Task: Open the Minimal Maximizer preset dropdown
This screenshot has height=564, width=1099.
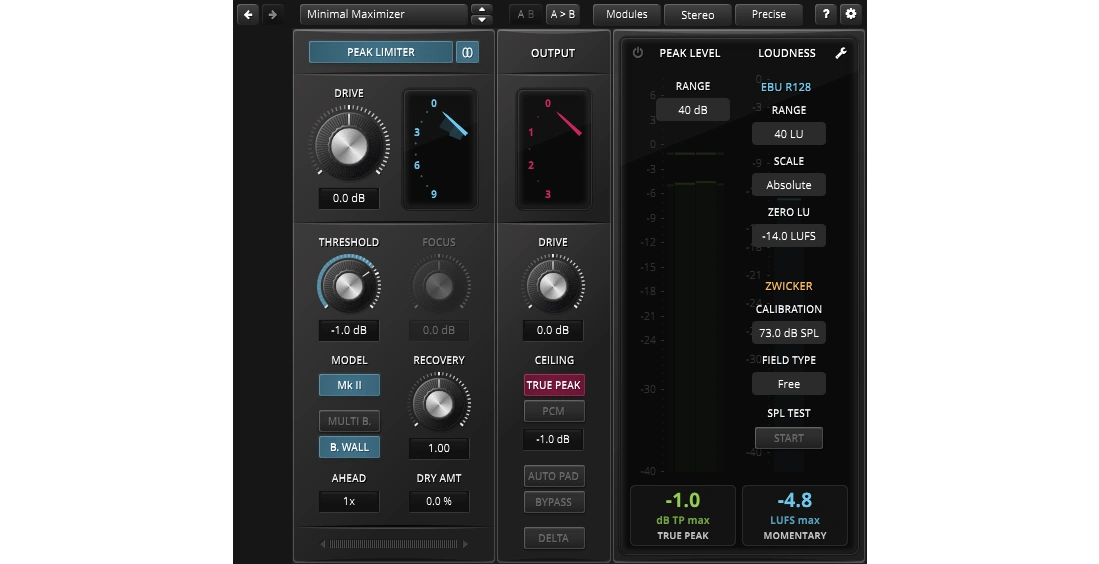Action: (383, 14)
